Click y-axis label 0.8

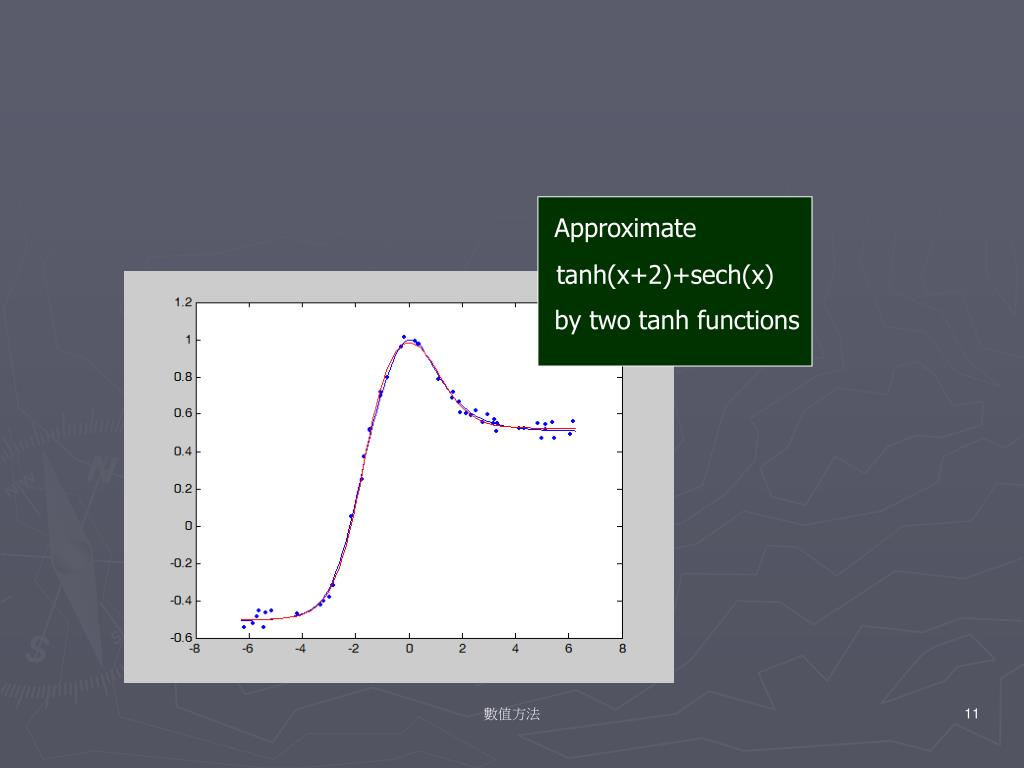point(184,377)
